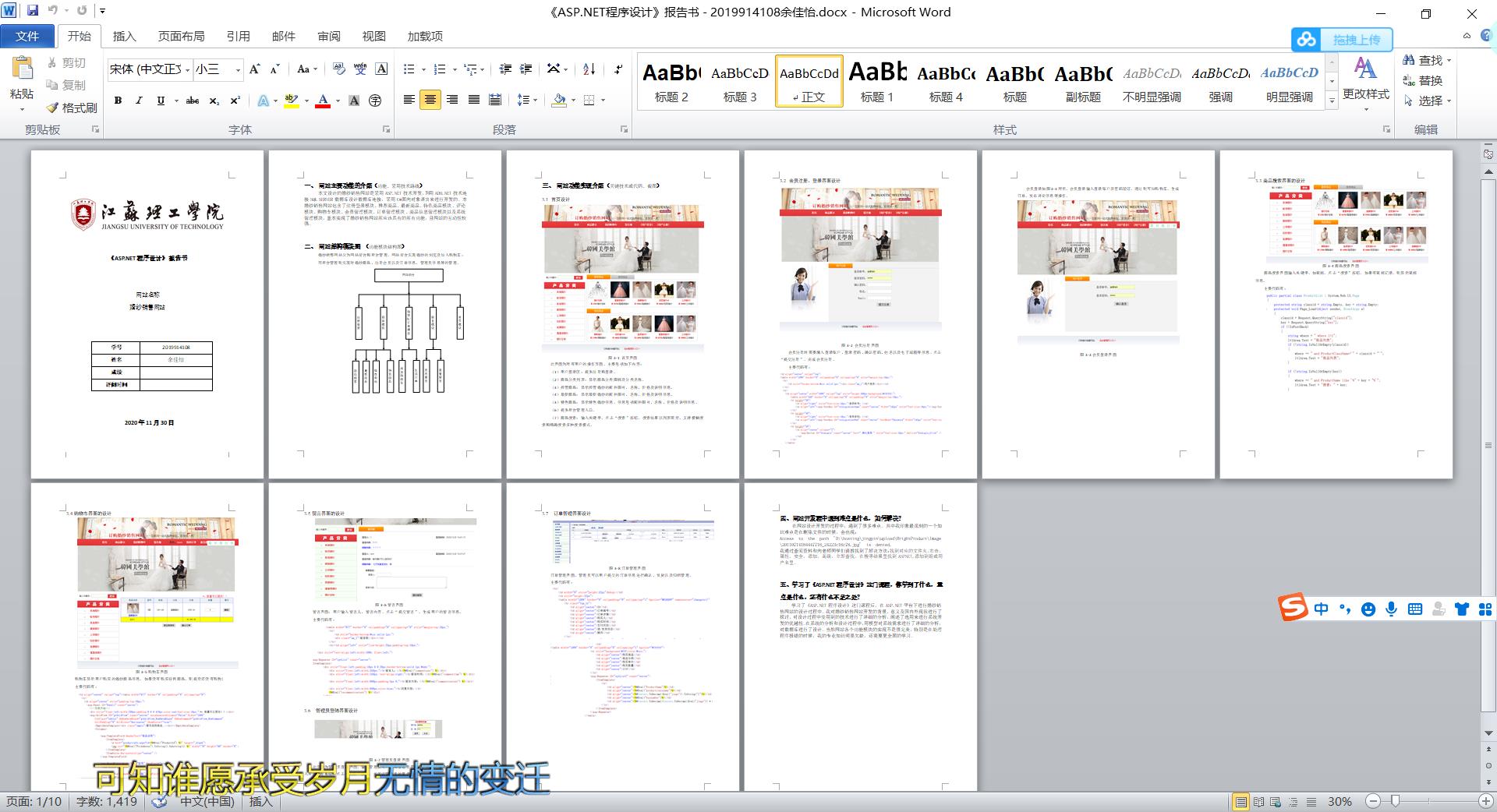The image size is (1497, 812).
Task: Open Full Screen Reading view in status bar
Action: click(x=1258, y=802)
